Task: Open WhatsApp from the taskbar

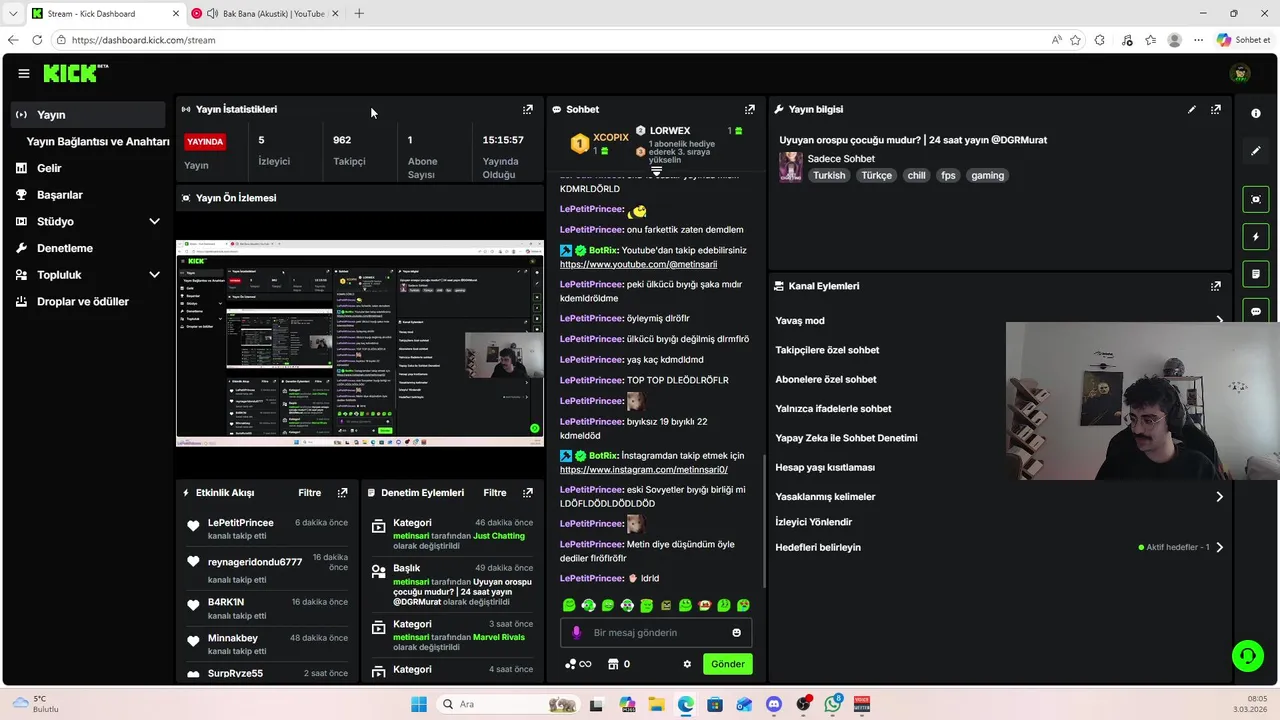Action: (x=833, y=704)
